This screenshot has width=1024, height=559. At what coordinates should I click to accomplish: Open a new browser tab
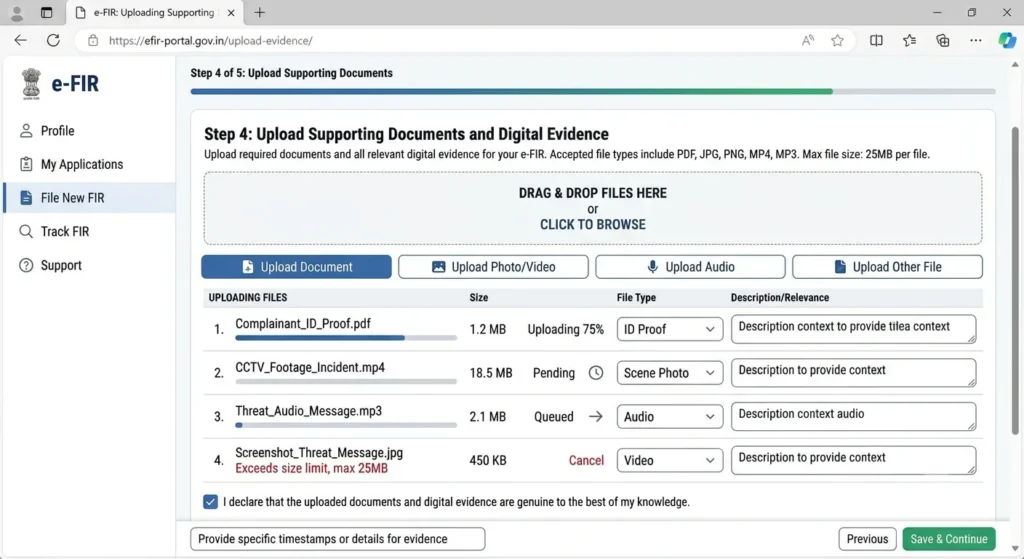point(260,12)
